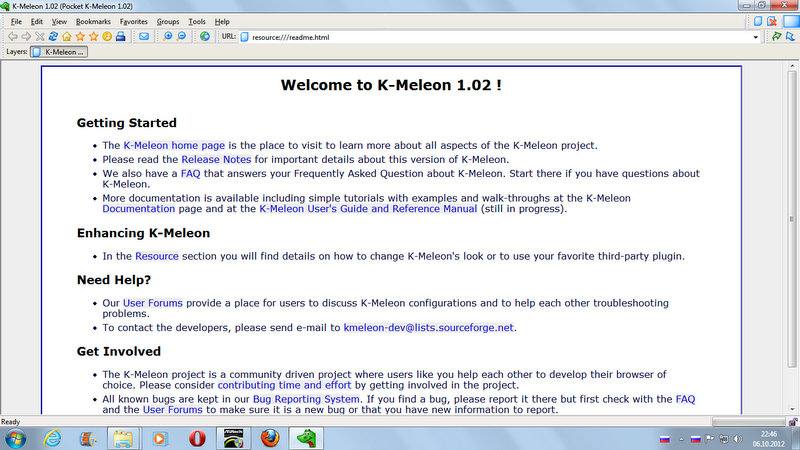
Task: Print page using the printer icon
Action: [120, 37]
